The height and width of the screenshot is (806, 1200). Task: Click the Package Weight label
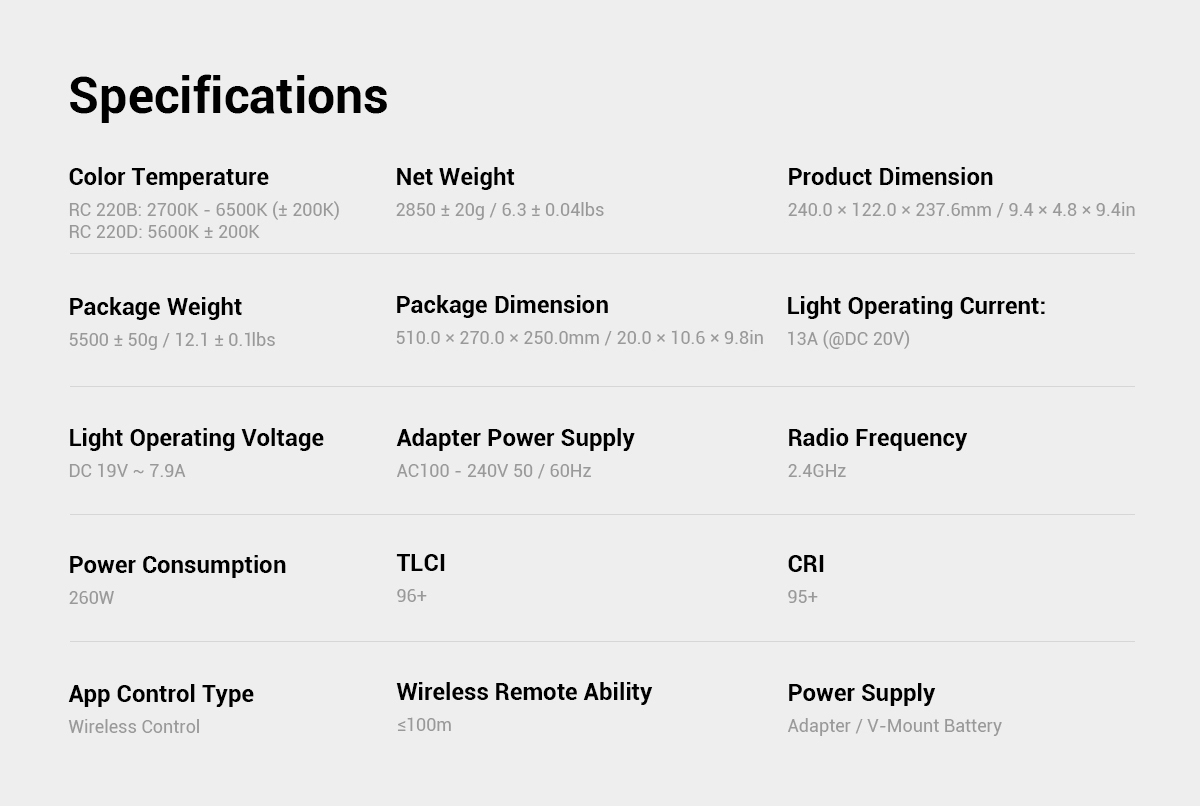(155, 307)
